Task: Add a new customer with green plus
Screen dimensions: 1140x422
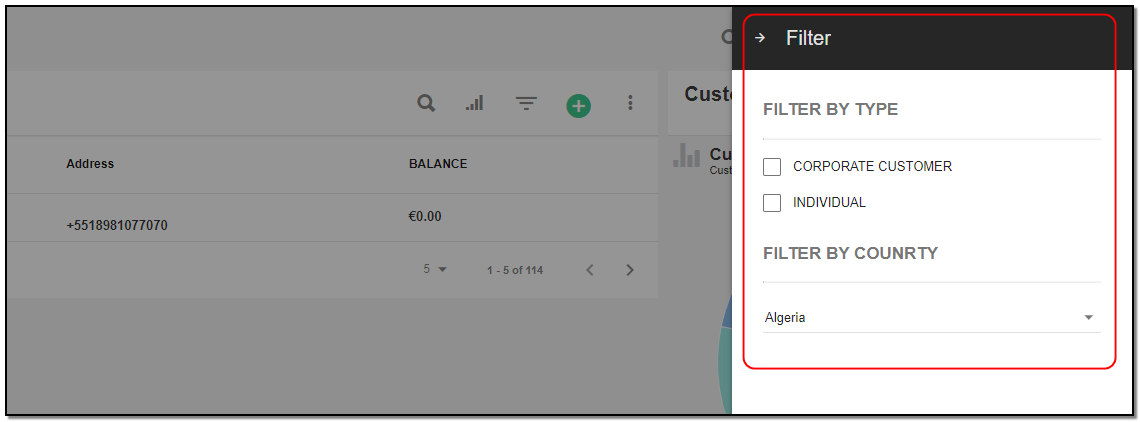Action: point(579,106)
